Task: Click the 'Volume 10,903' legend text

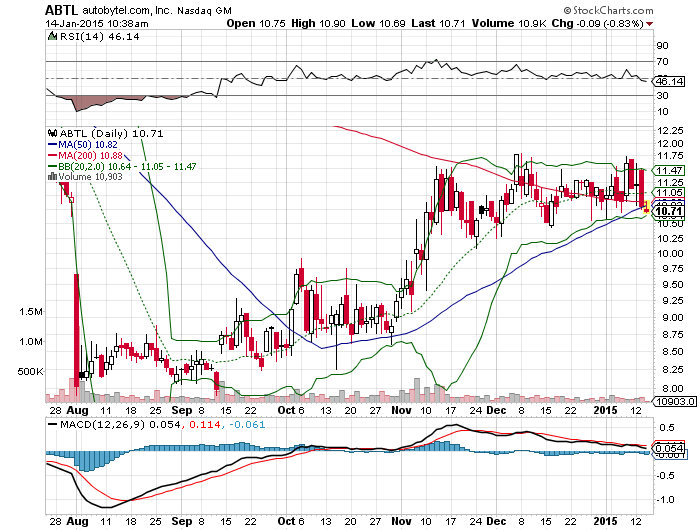Action: (90, 177)
